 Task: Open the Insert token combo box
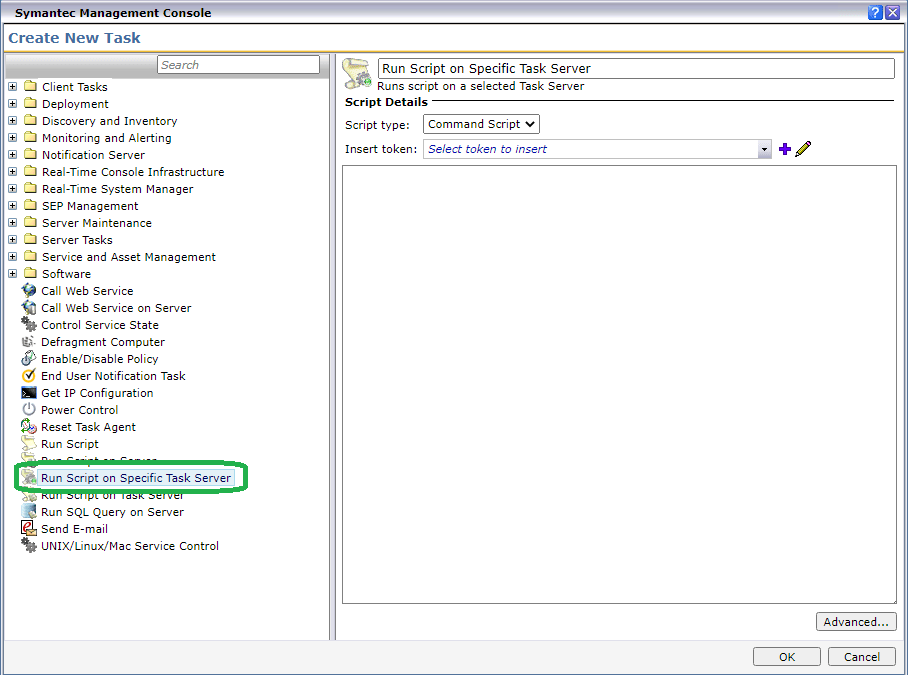click(597, 149)
